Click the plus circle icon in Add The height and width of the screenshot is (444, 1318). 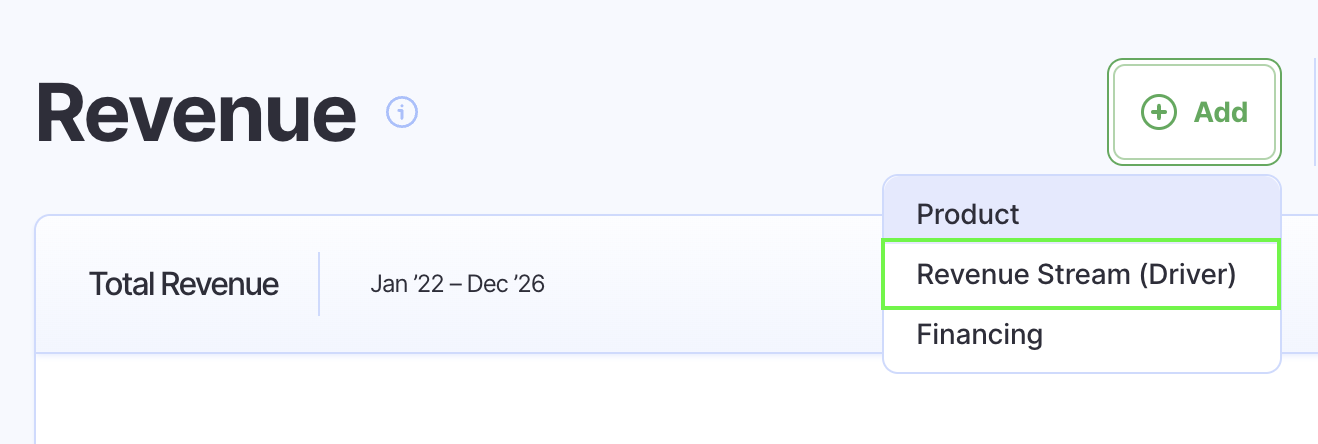point(1158,112)
